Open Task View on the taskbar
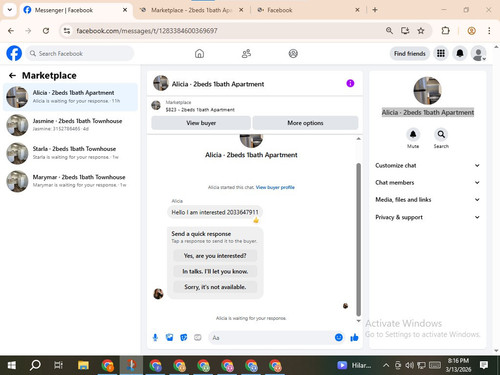The width and height of the screenshot is (500, 375). [59, 365]
